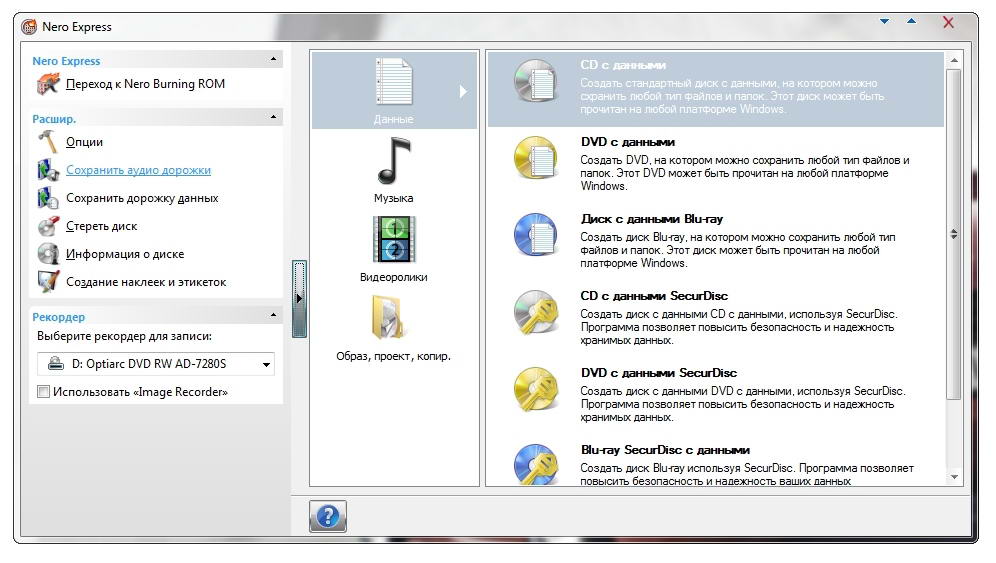Click Сохранить аудио дорожки link
Screen dimensions: 996x563
[x=138, y=170]
